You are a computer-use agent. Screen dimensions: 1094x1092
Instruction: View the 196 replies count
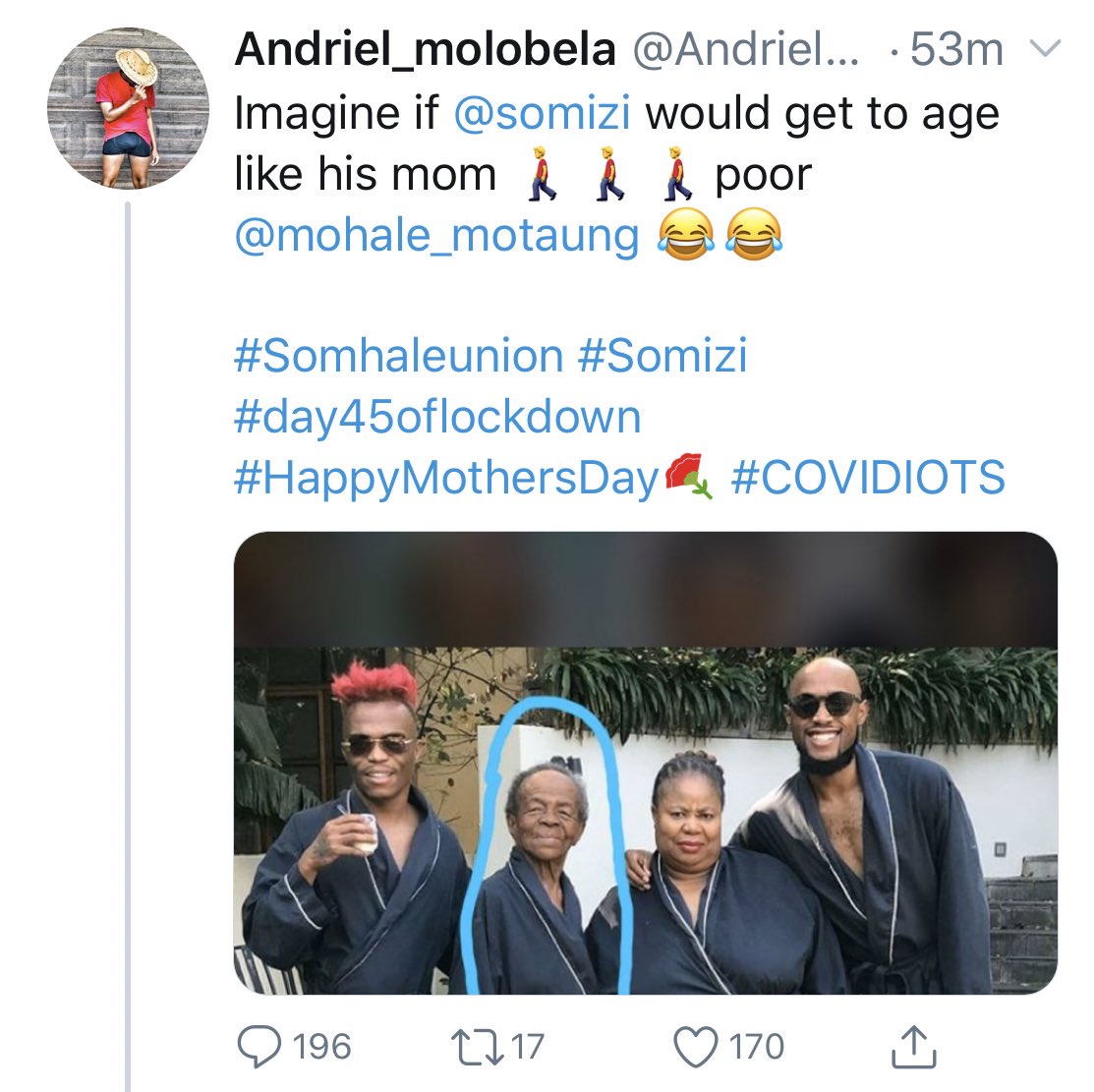[321, 1046]
